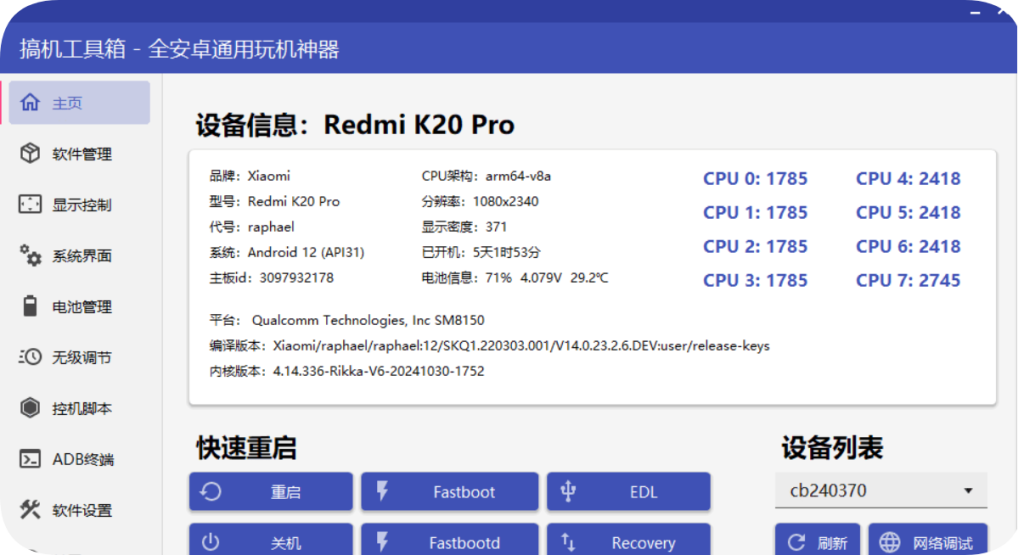Click the CPU 4: 2418 reading
The width and height of the screenshot is (1024, 555).
(x=908, y=178)
